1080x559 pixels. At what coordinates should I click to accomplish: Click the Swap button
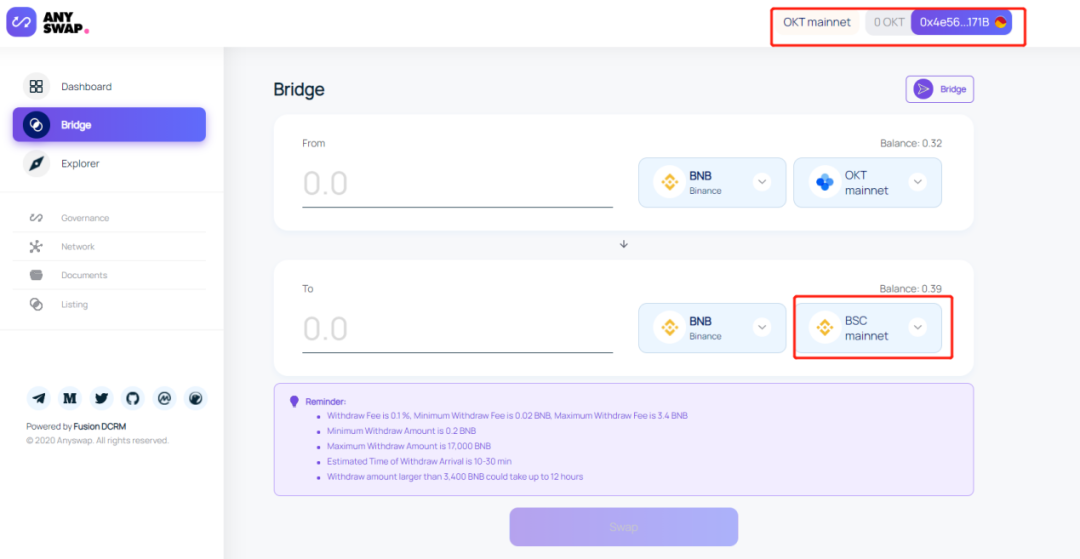623,527
